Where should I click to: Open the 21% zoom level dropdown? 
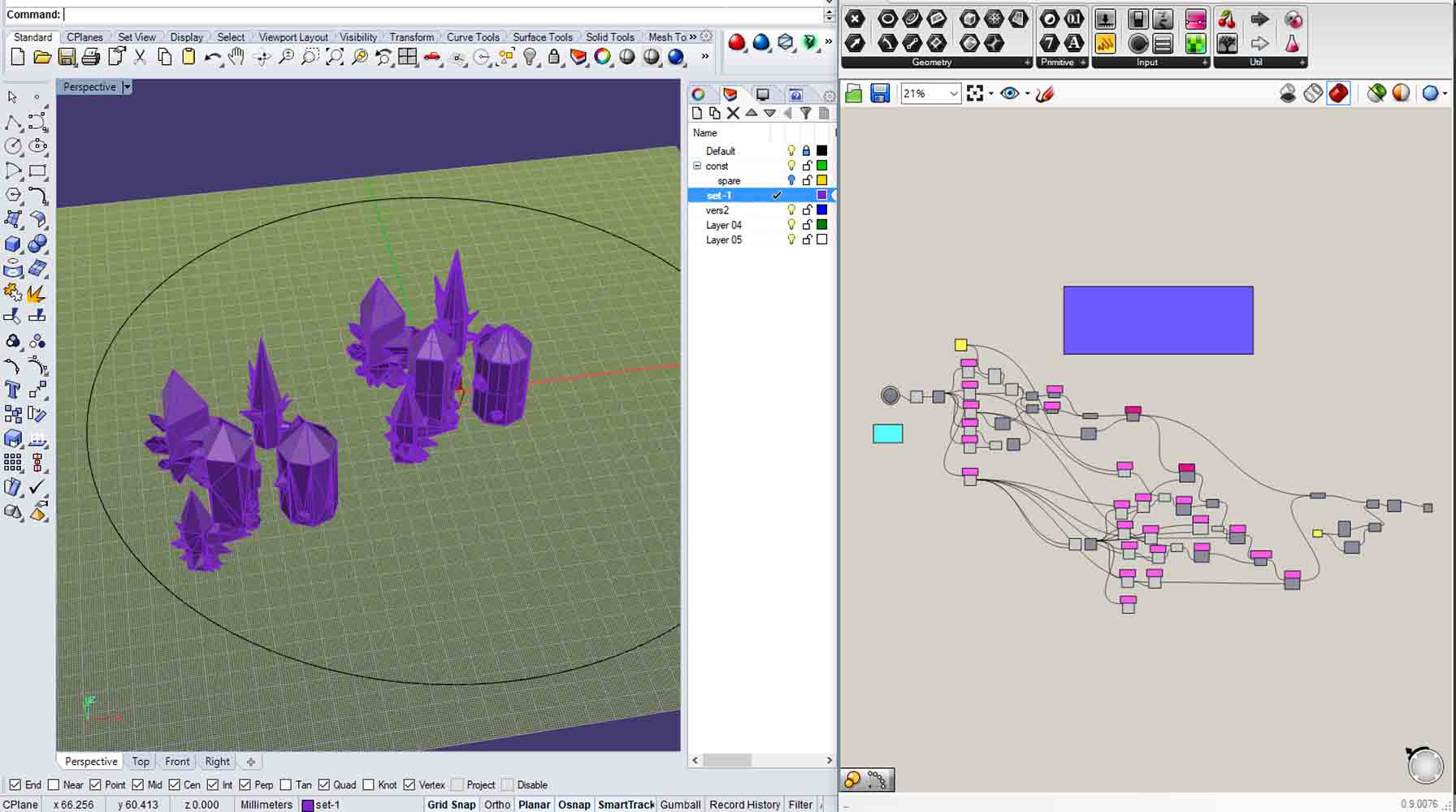[953, 94]
